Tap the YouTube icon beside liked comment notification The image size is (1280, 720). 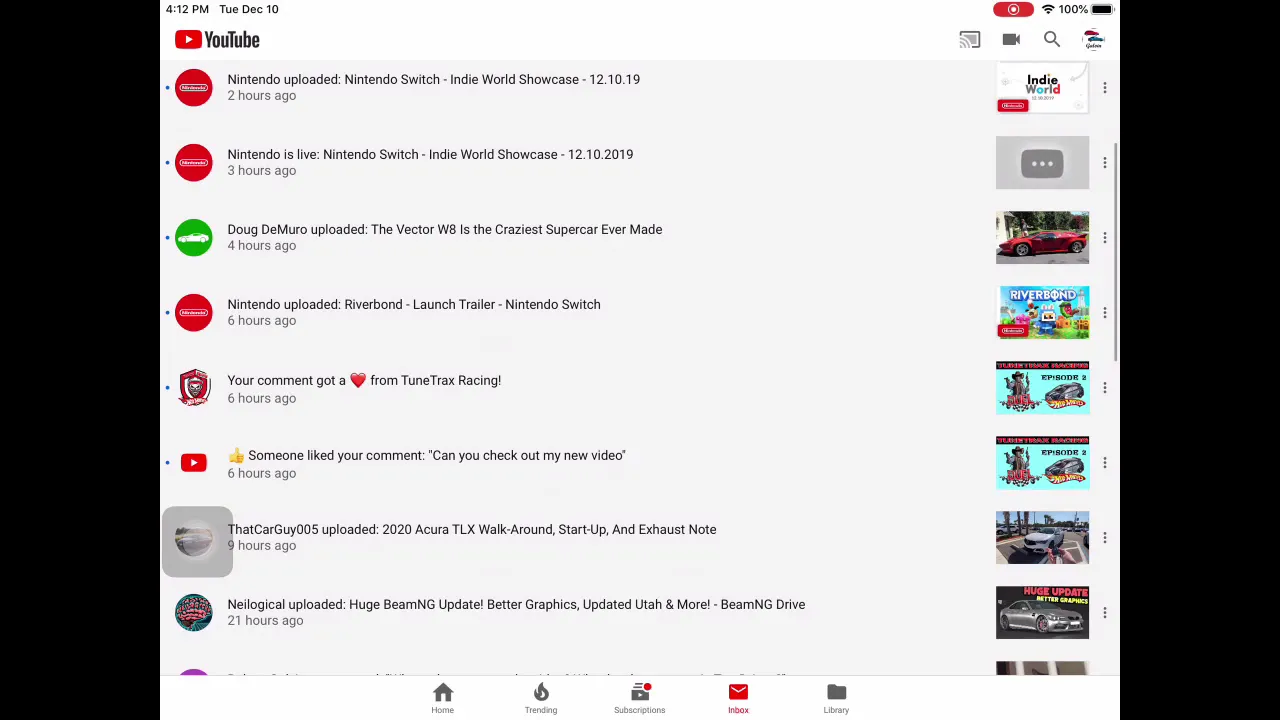point(194,463)
